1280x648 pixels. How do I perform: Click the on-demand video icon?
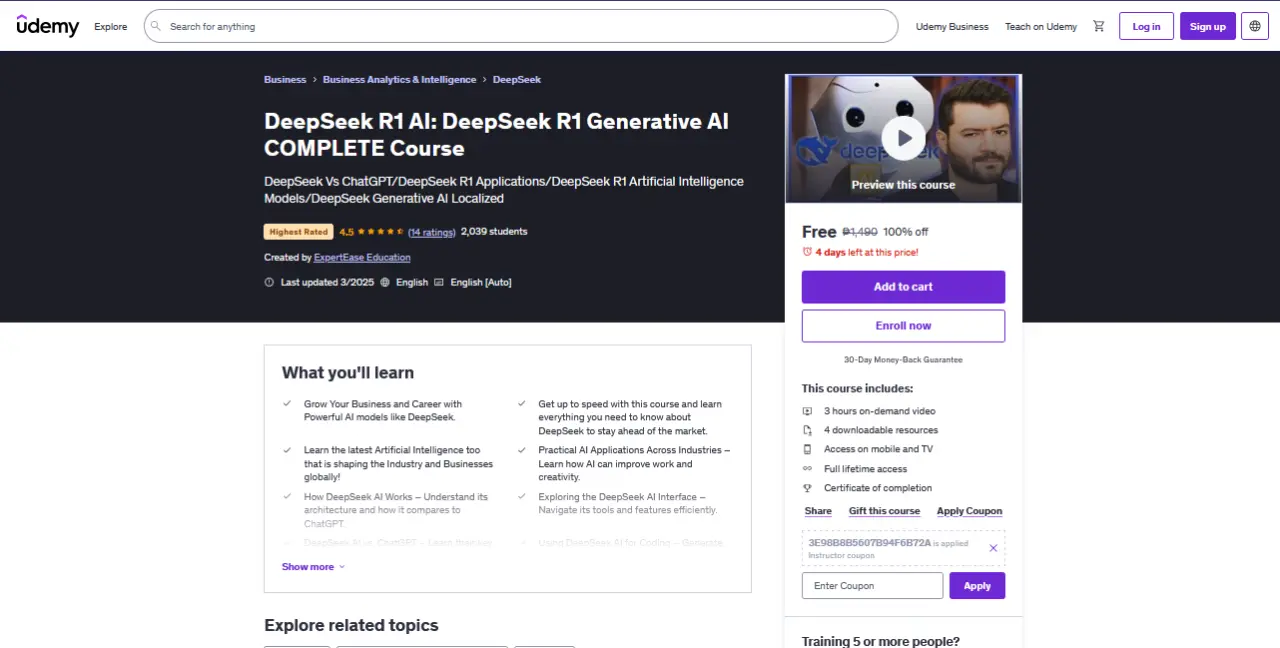click(807, 411)
